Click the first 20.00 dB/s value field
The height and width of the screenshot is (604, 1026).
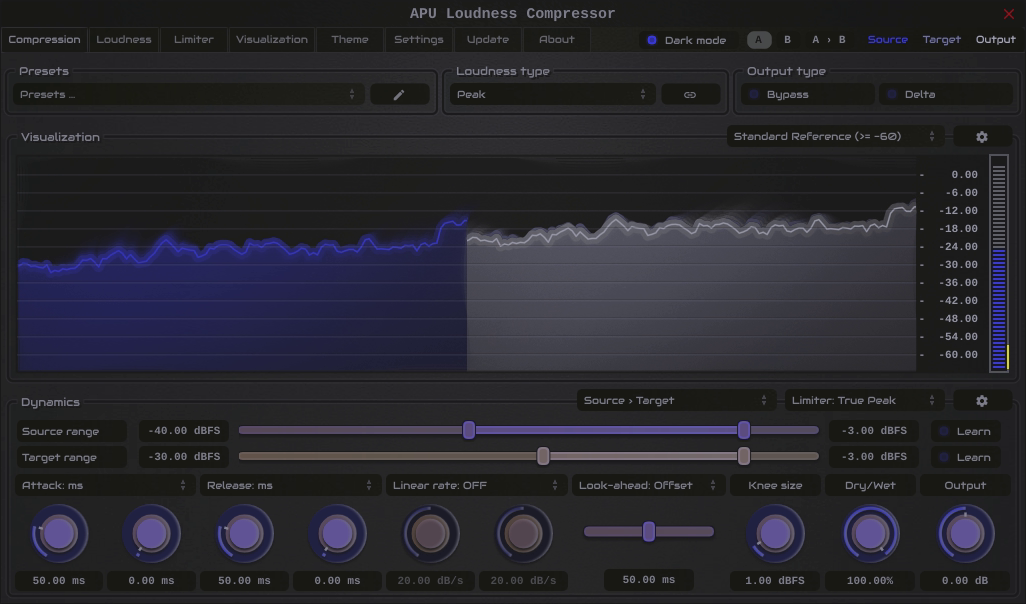pyautogui.click(x=431, y=580)
